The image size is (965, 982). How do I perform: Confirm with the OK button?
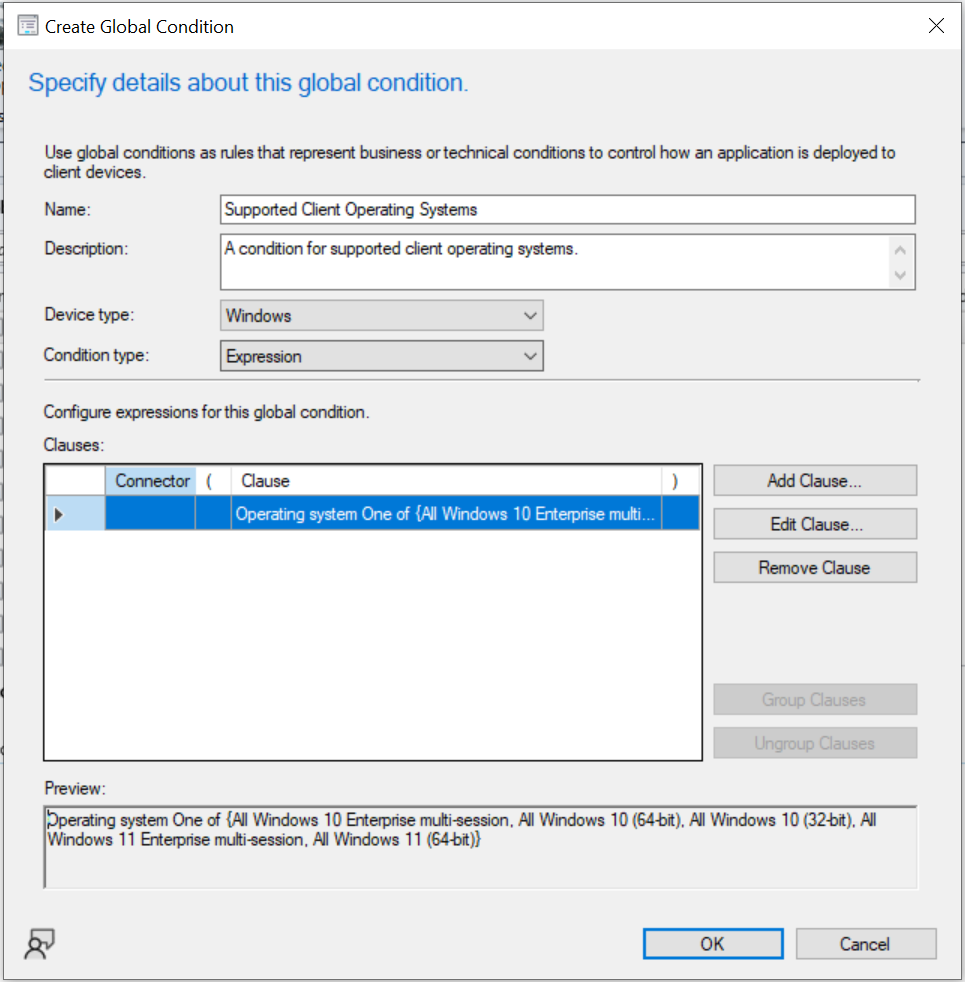(713, 944)
